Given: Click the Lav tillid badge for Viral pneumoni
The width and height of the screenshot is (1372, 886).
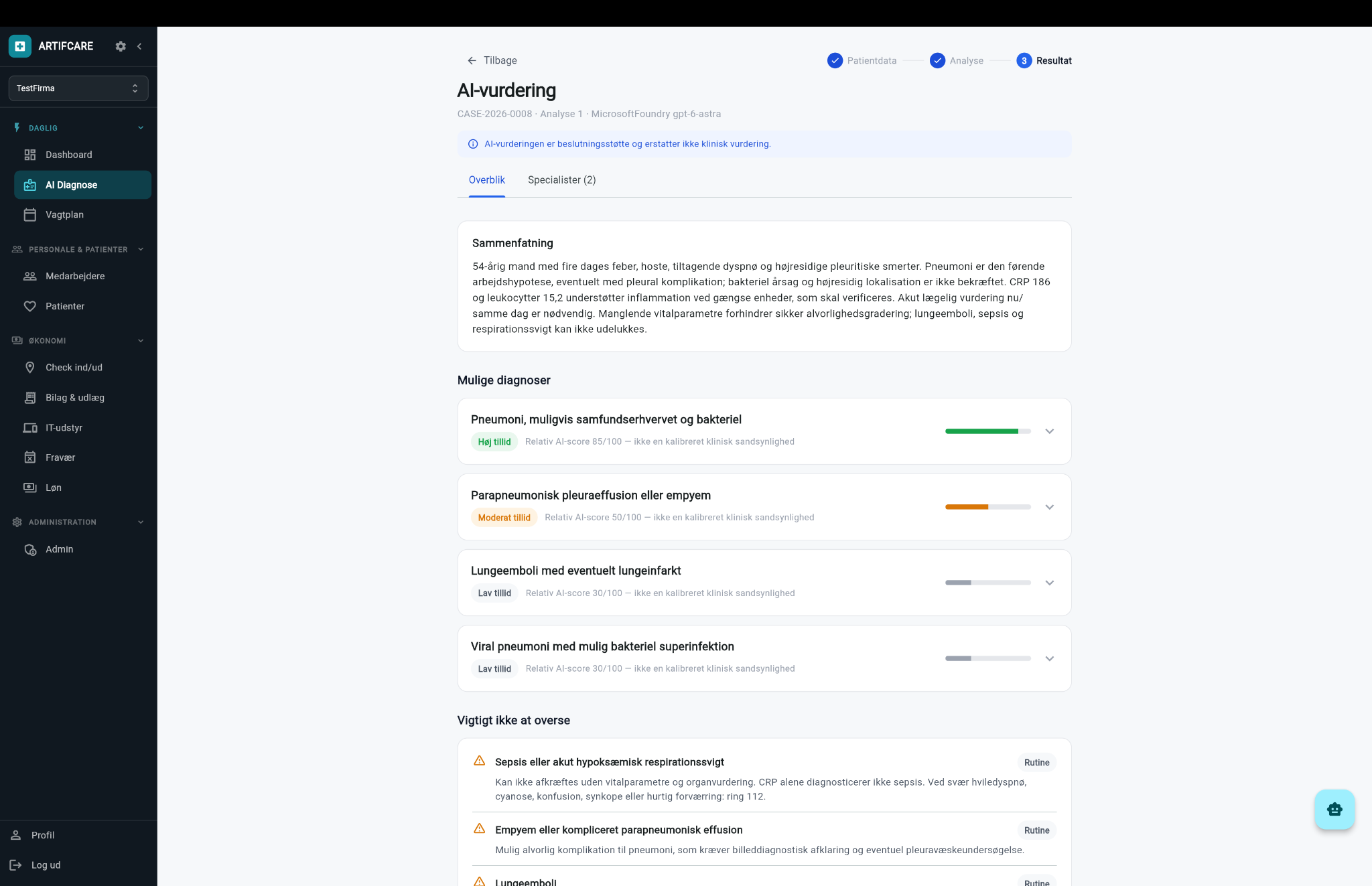Looking at the screenshot, I should tap(494, 669).
